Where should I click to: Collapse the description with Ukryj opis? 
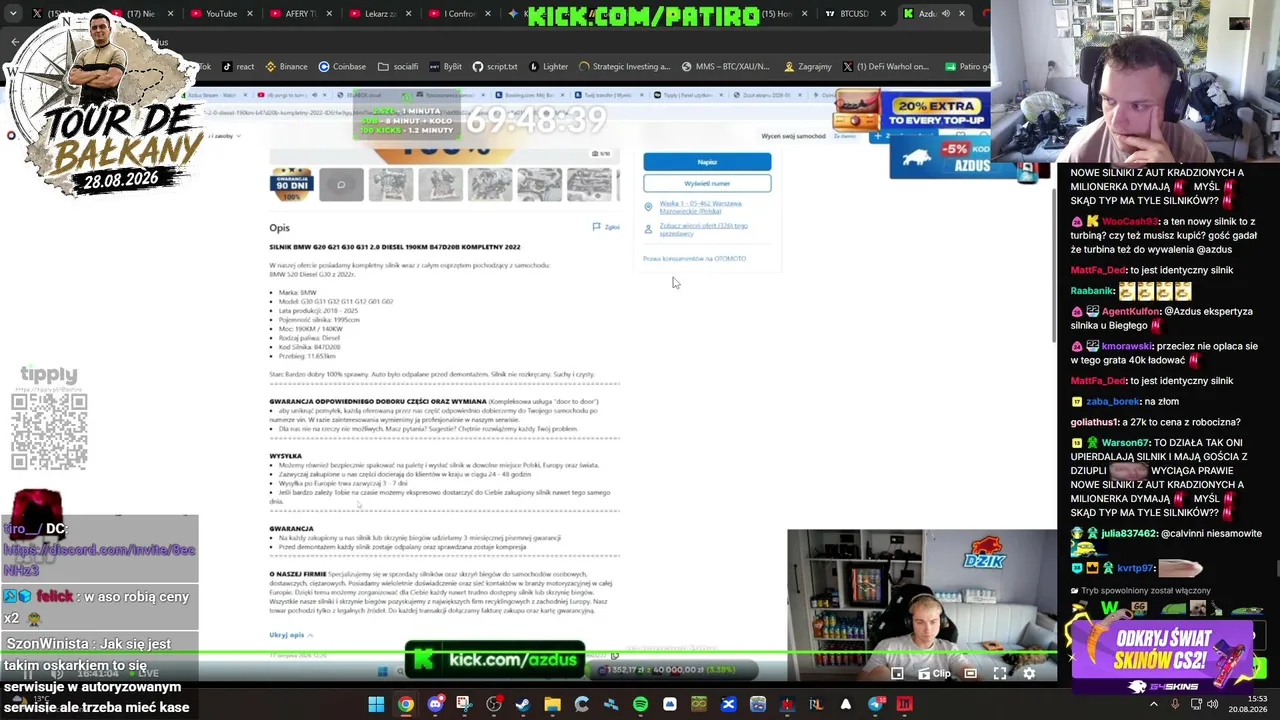coord(291,635)
